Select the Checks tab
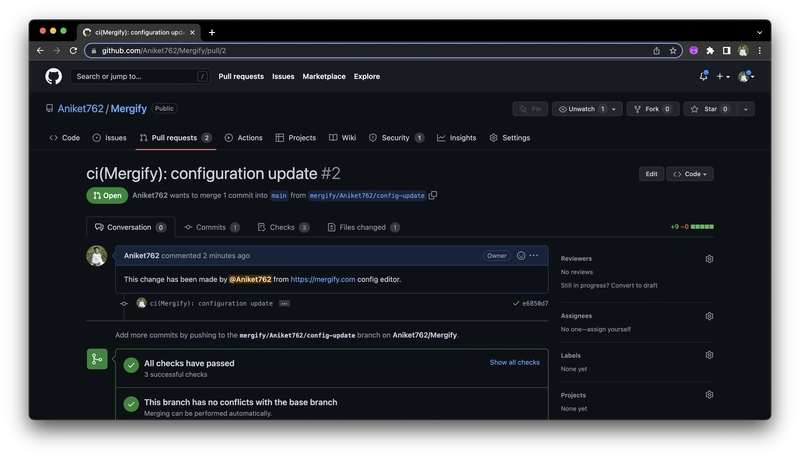Viewport: 800px width, 458px height. point(284,227)
